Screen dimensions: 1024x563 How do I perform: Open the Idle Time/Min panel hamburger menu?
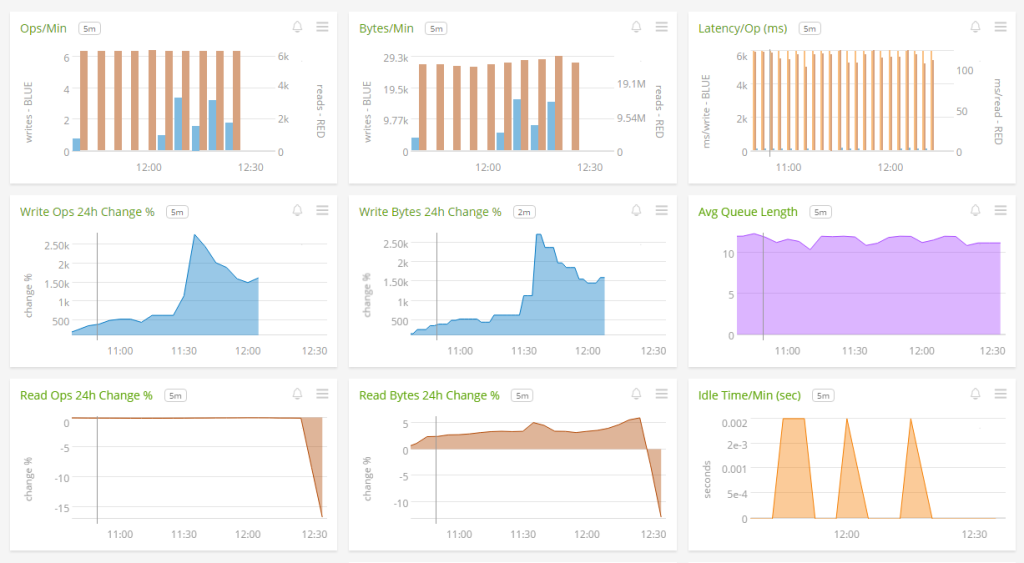1000,395
